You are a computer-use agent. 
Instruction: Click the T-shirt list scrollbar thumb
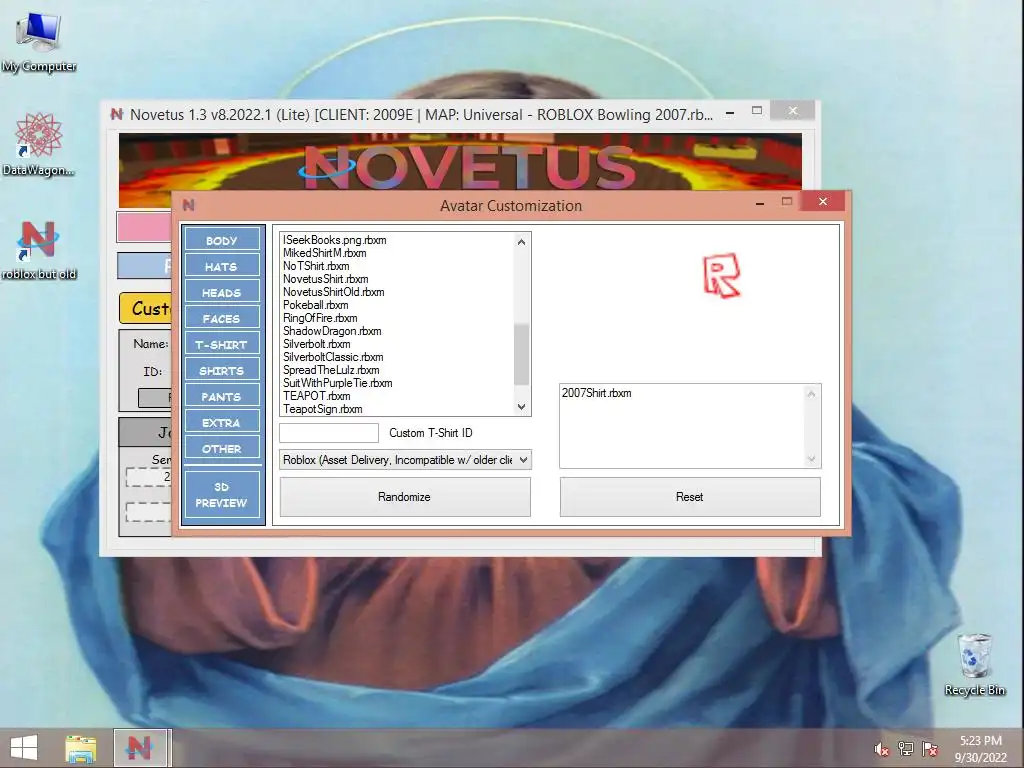click(x=521, y=355)
